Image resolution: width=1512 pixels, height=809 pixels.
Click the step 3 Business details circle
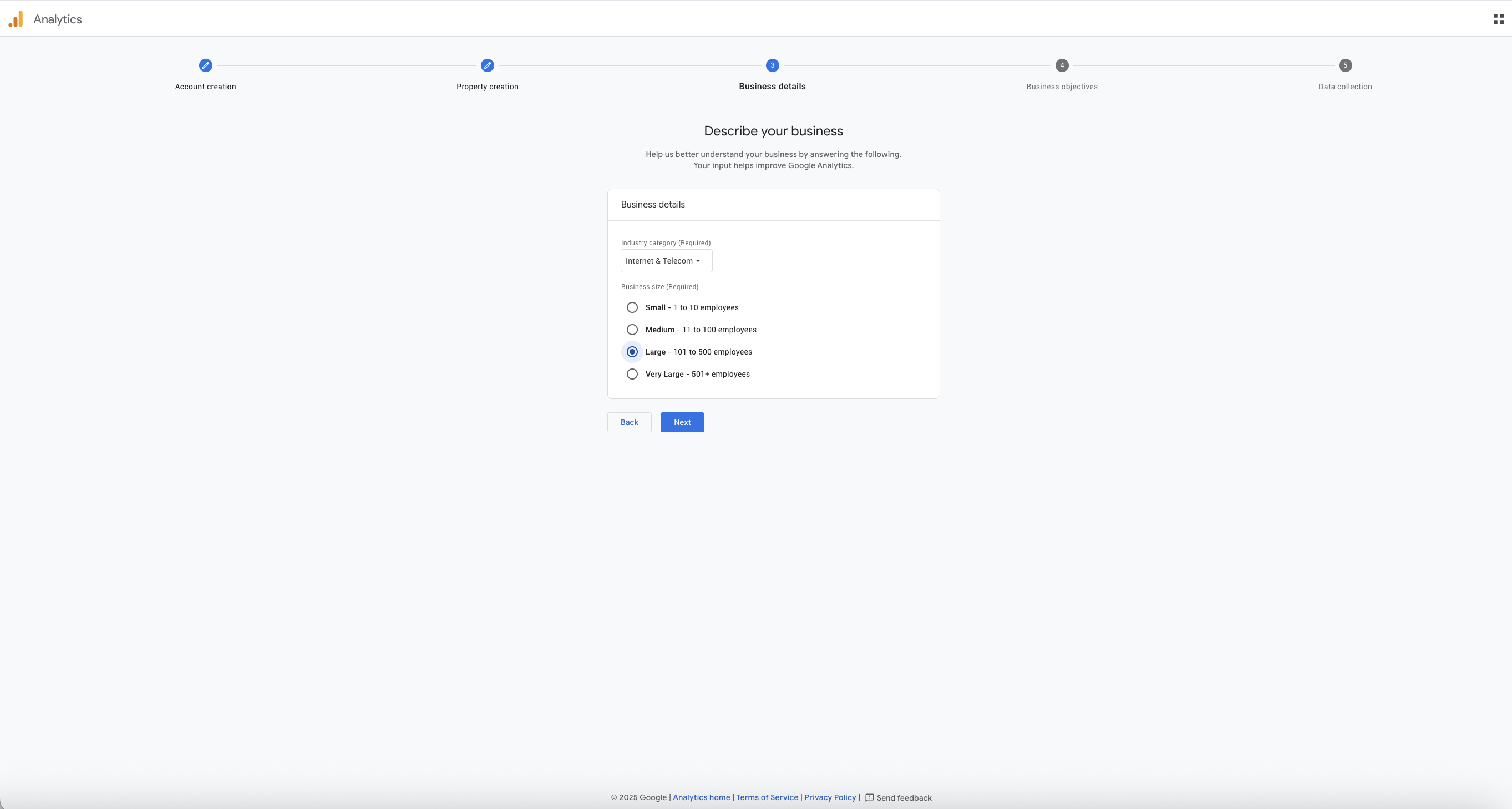click(x=773, y=66)
